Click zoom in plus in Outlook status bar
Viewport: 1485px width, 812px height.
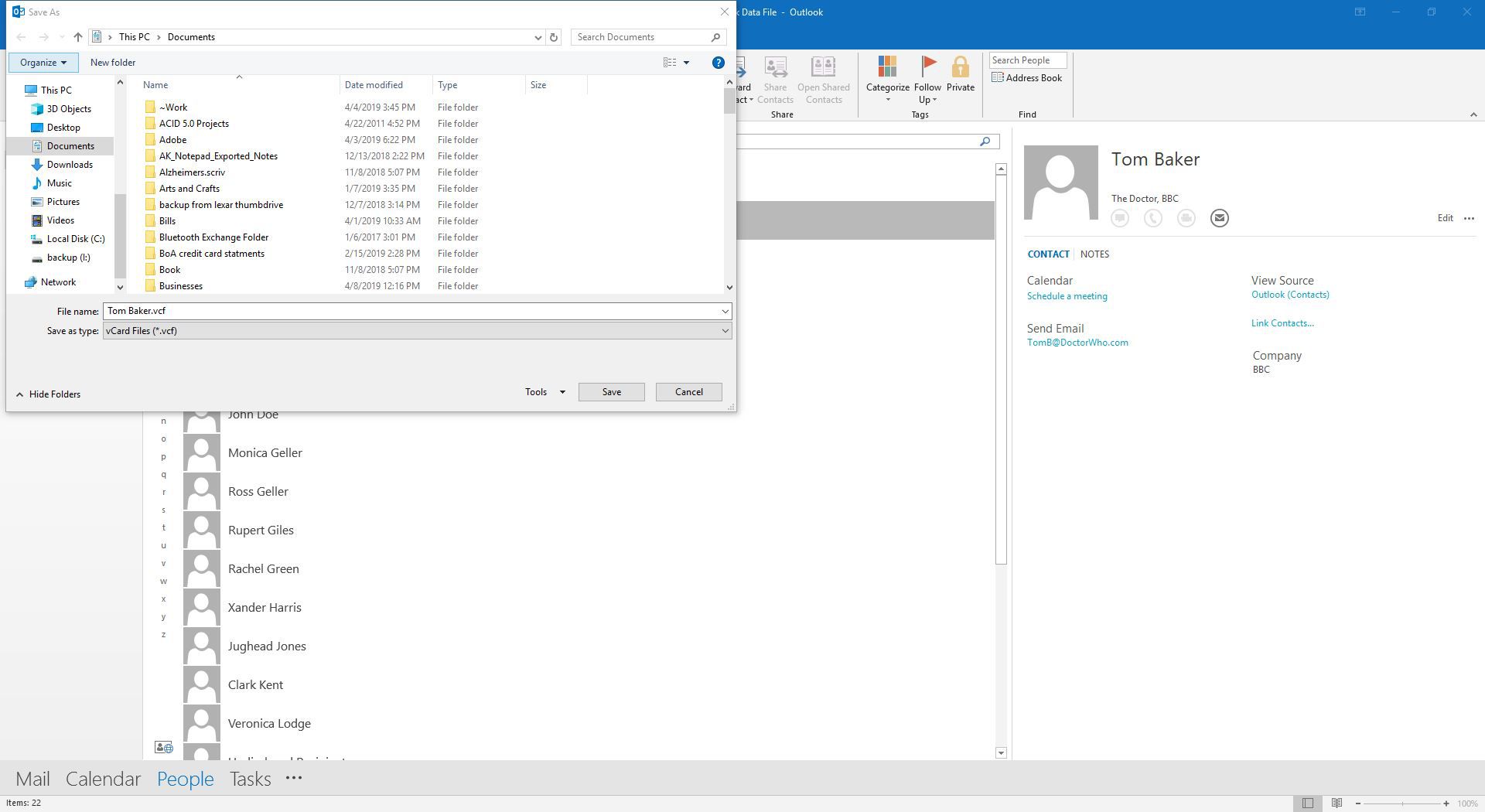pos(1446,803)
